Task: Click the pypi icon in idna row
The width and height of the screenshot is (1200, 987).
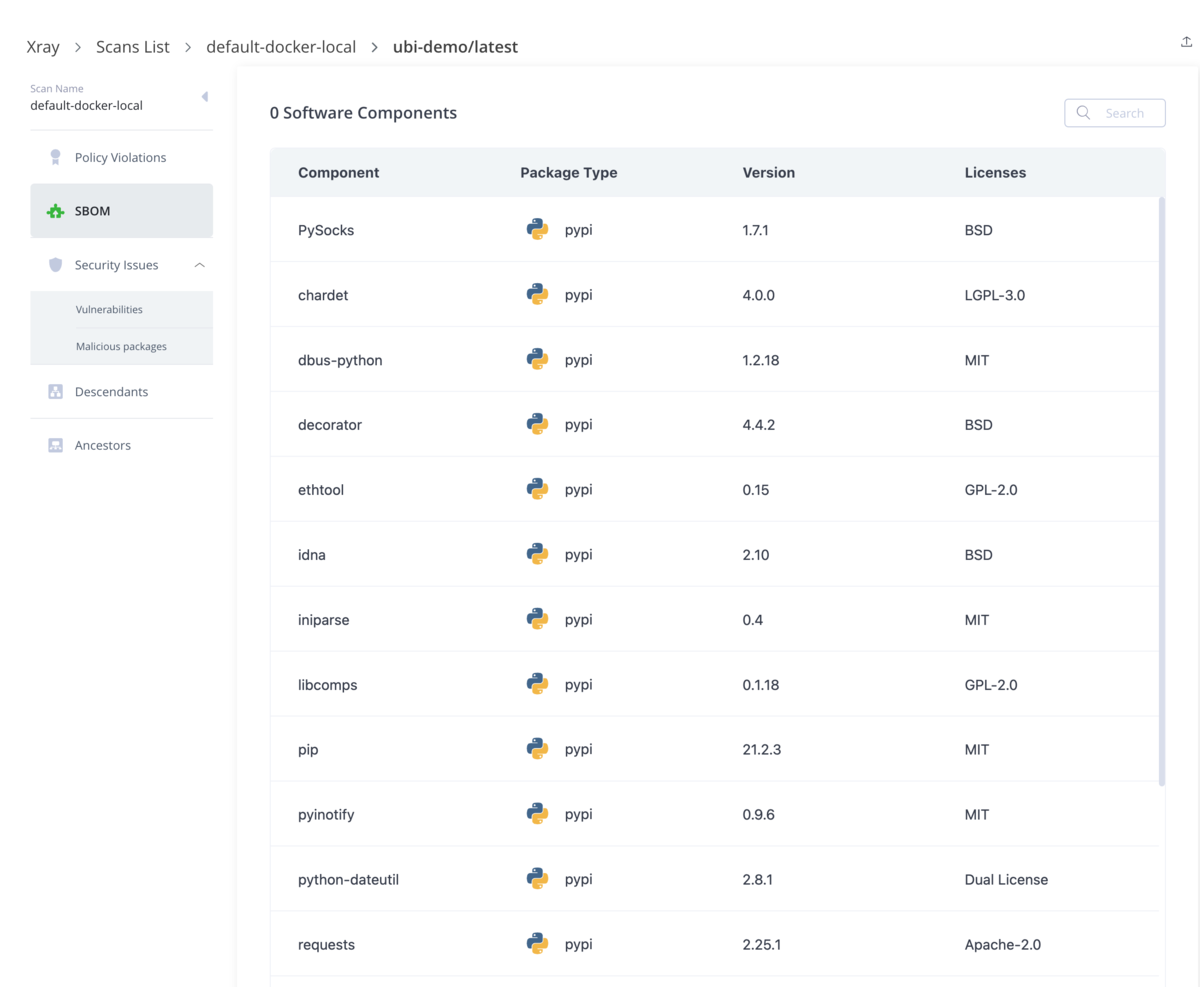Action: 538,555
